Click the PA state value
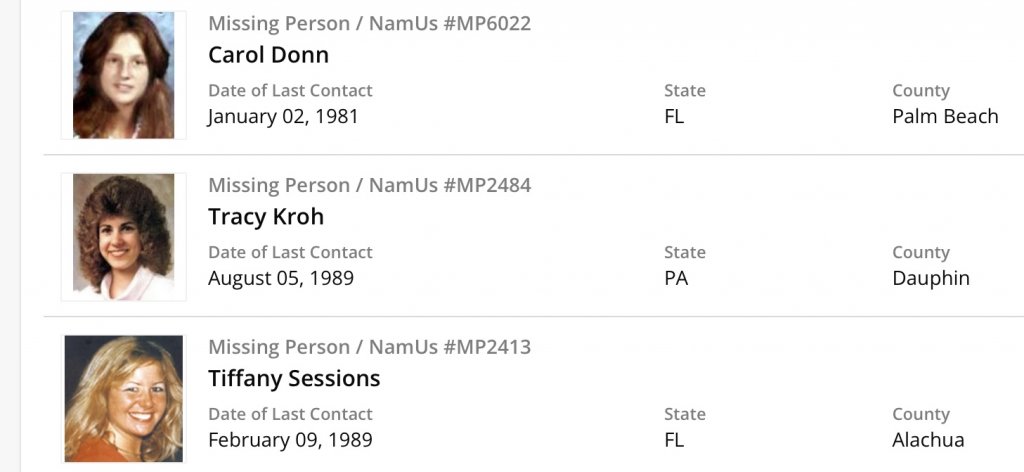 pyautogui.click(x=676, y=278)
